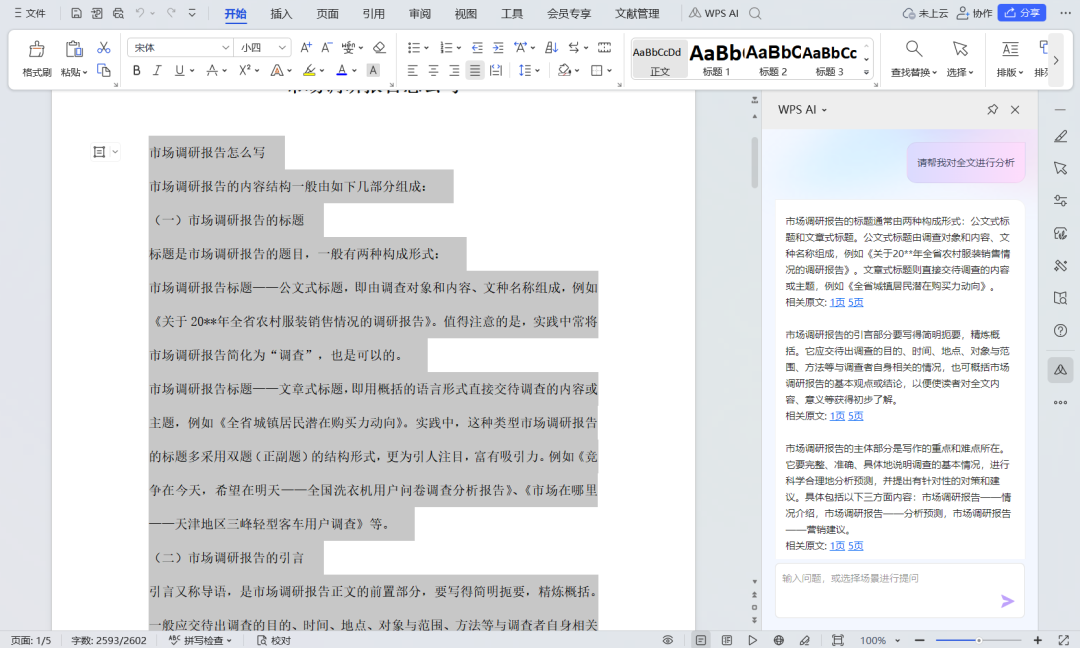Open the References (引用) tab
1080x648 pixels.
click(x=373, y=13)
